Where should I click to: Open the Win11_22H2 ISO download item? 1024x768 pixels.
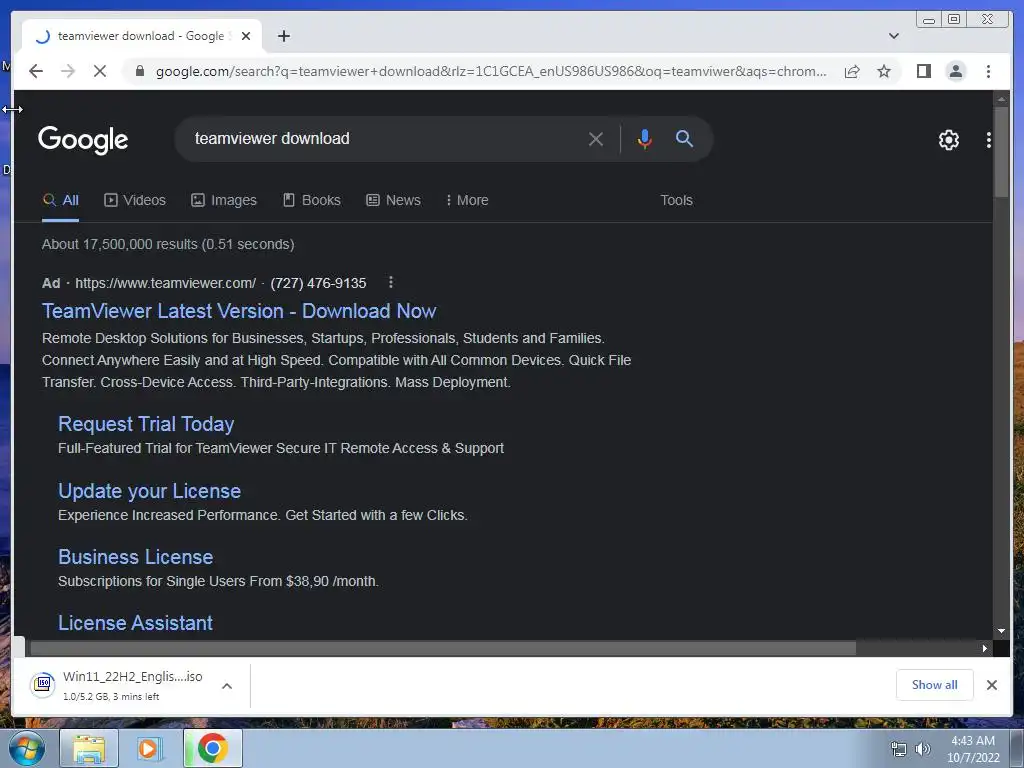click(116, 685)
